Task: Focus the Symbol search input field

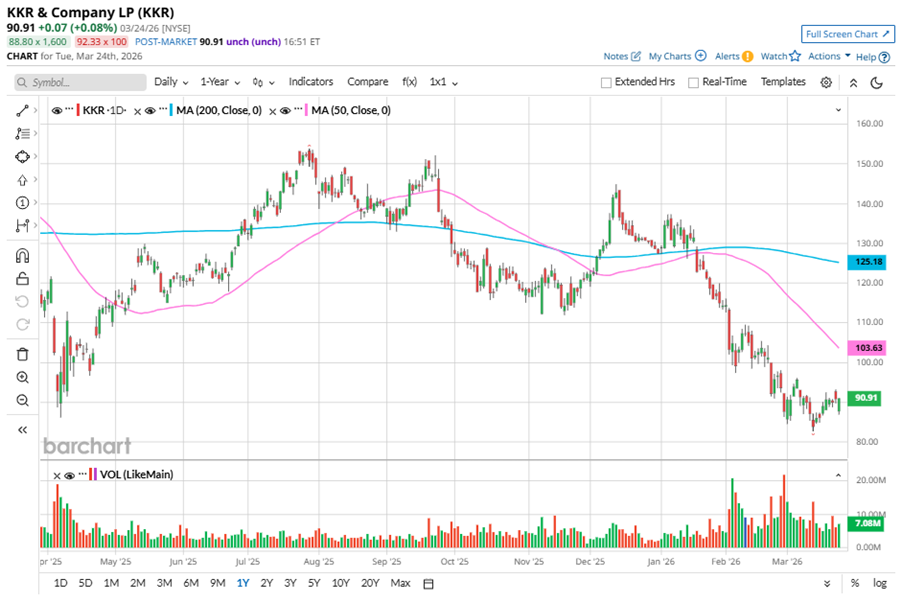Action: (x=81, y=82)
